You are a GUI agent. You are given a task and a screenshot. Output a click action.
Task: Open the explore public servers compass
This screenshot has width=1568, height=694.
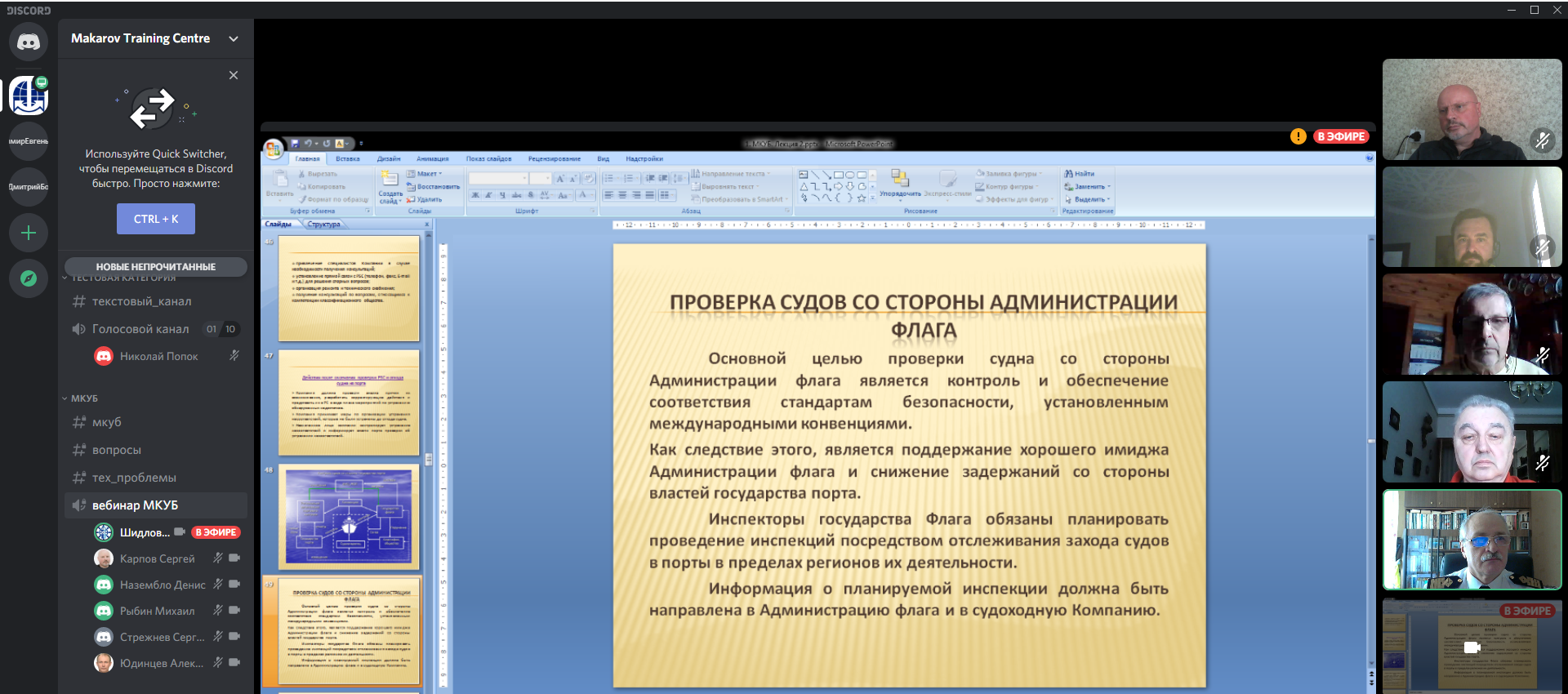coord(29,278)
